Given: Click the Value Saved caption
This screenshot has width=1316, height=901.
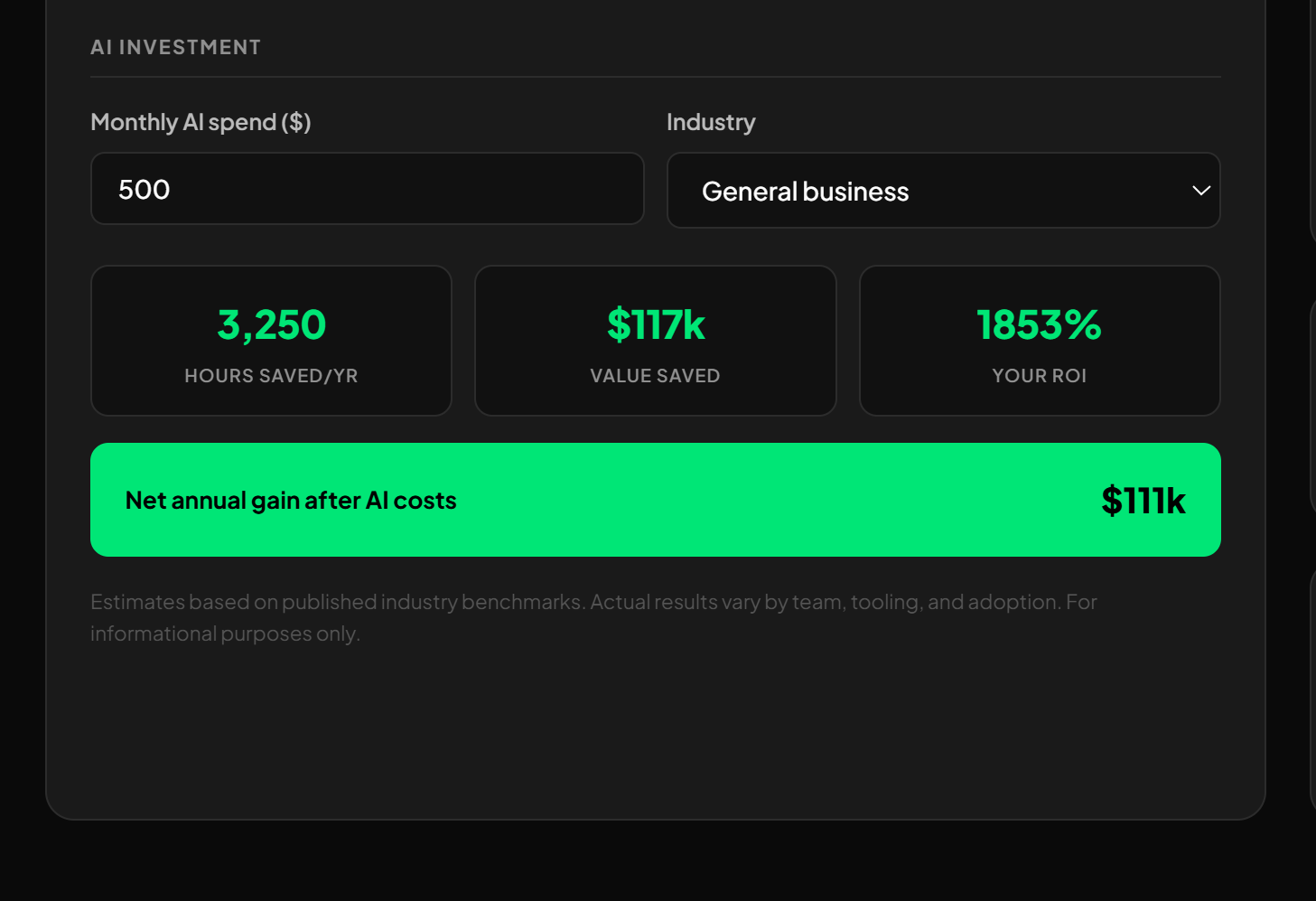Looking at the screenshot, I should 655,375.
